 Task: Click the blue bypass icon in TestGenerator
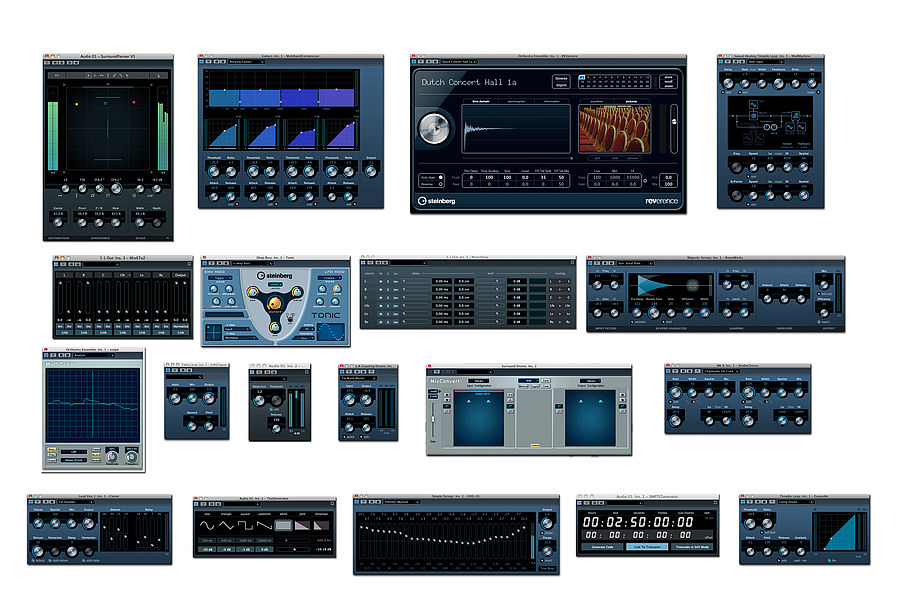tap(197, 502)
